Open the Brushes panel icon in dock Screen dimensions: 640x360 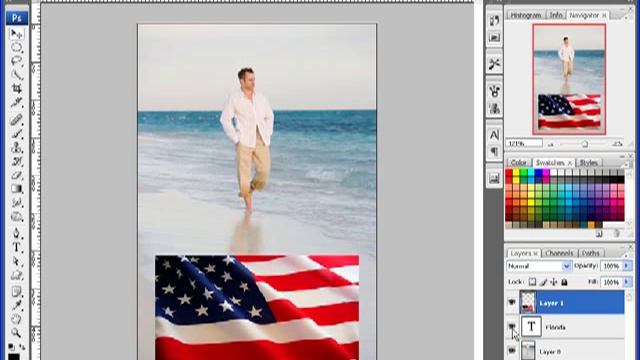click(x=494, y=91)
